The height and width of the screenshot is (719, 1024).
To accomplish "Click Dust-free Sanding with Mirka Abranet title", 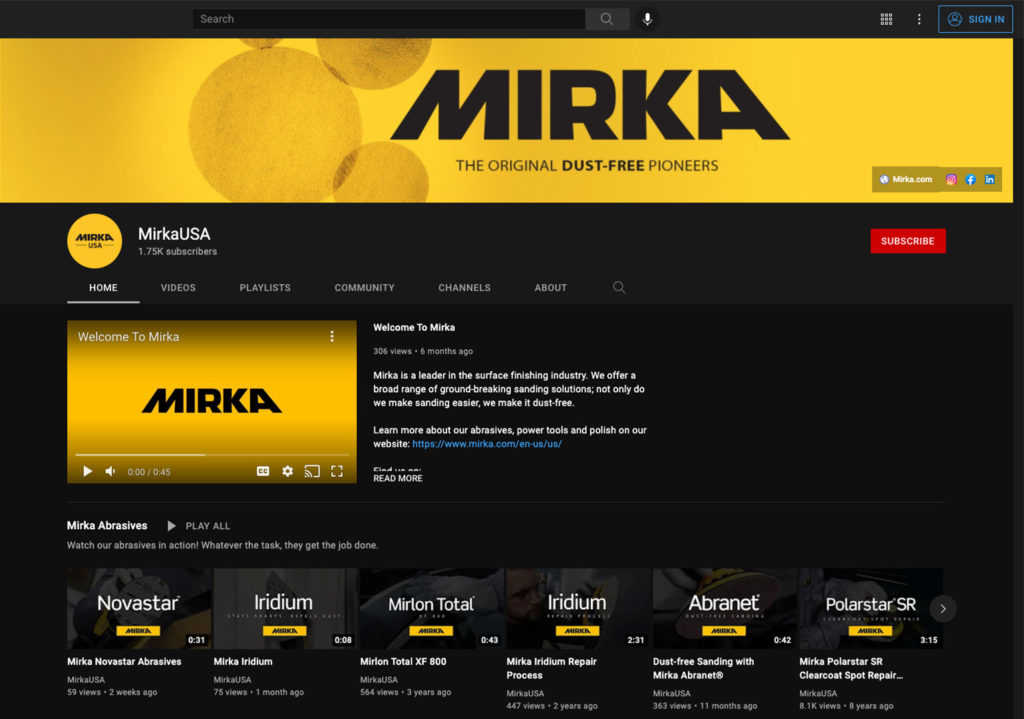I will pos(703,669).
